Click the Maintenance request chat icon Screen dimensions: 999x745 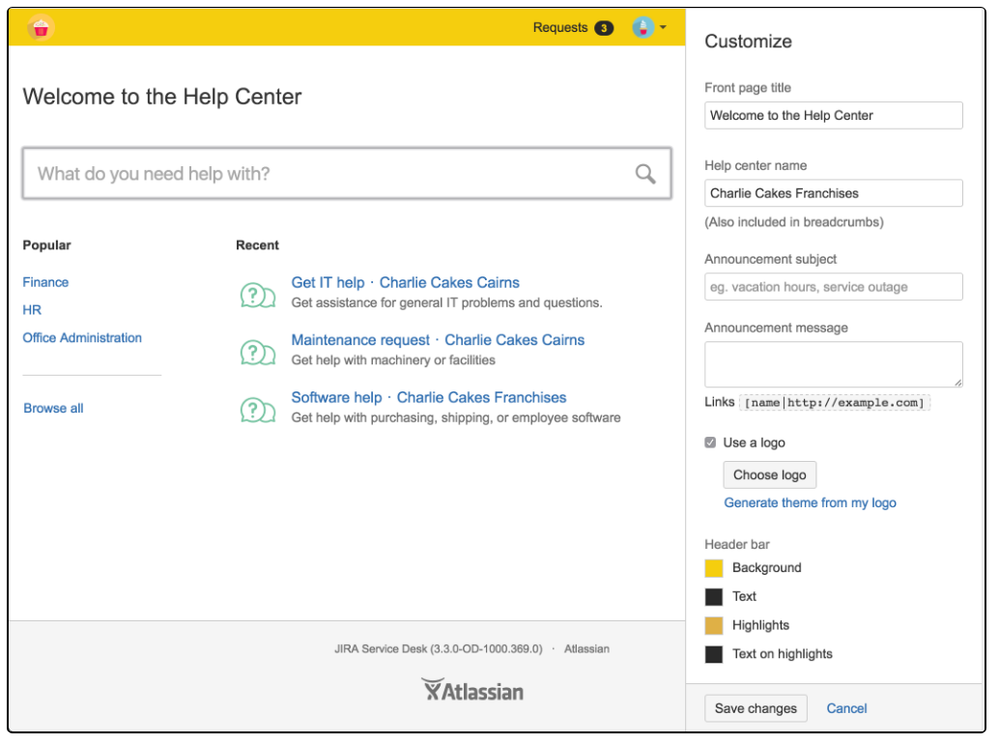coord(258,352)
